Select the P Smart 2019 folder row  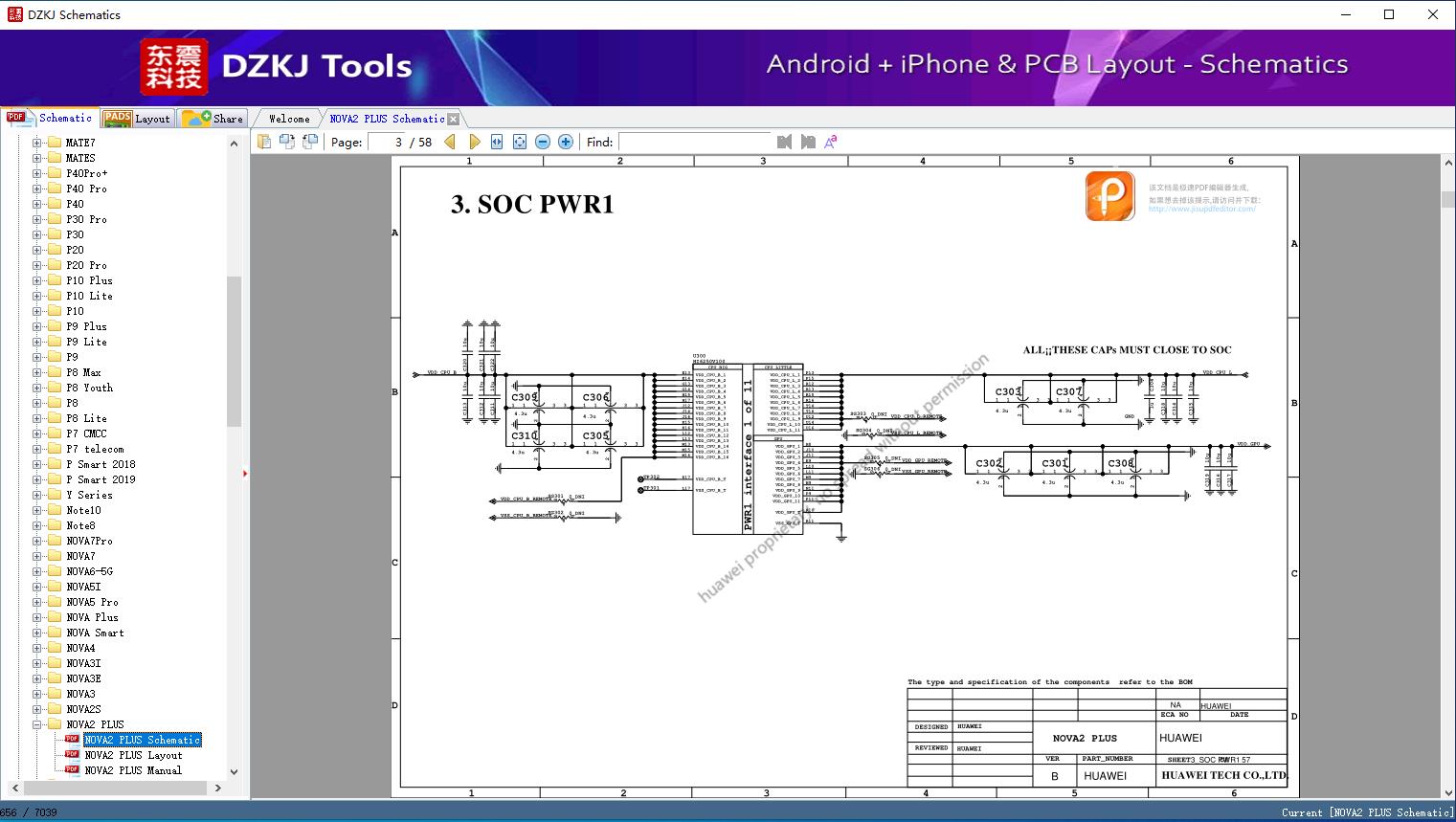pos(101,479)
